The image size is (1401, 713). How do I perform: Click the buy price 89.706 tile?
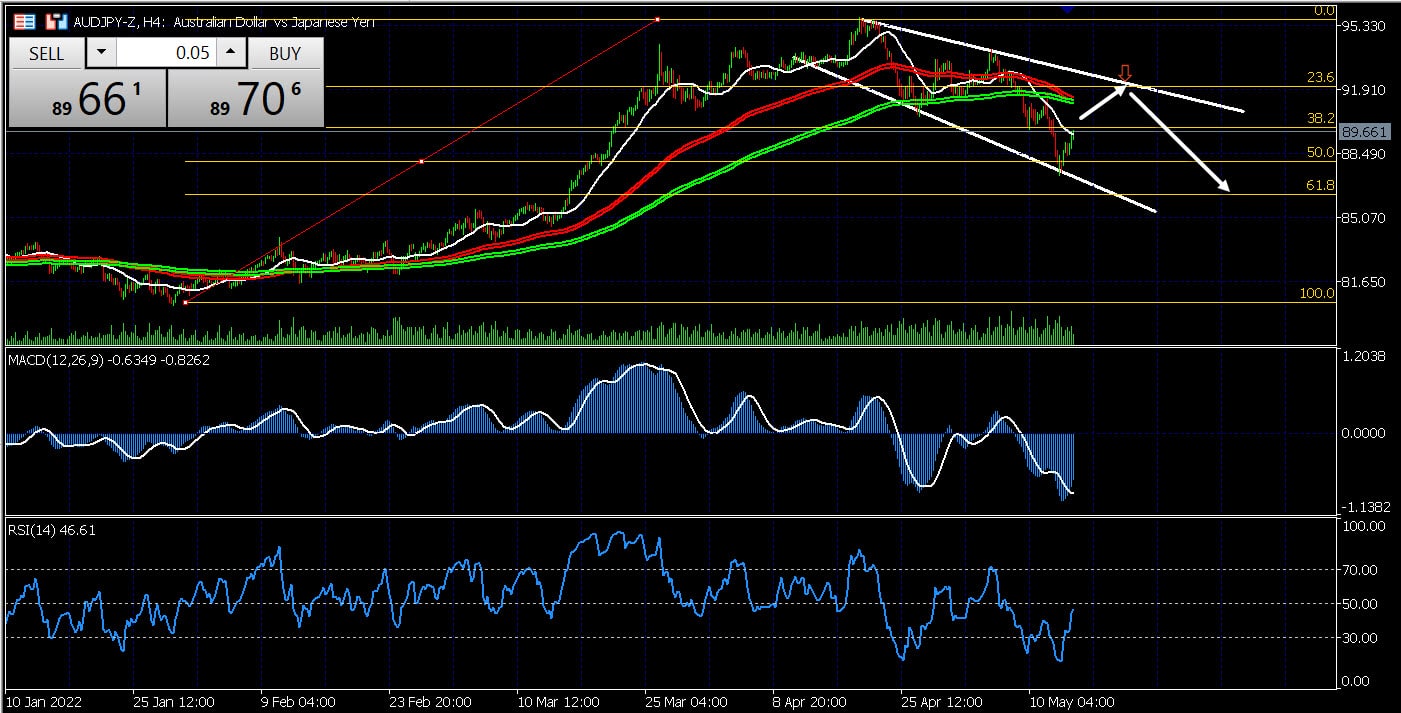[x=245, y=99]
